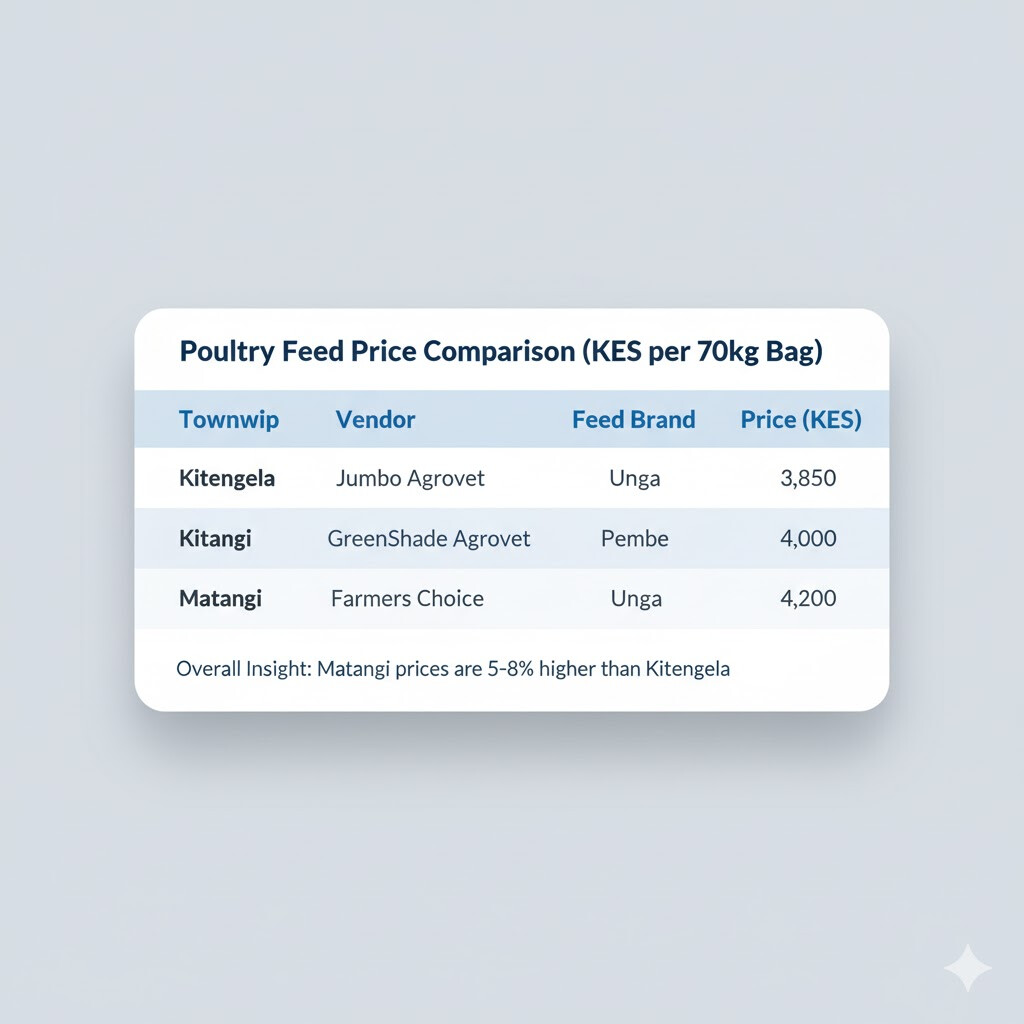Click the GreenShade Agrovet vendor cell
The width and height of the screenshot is (1024, 1024).
(x=429, y=538)
